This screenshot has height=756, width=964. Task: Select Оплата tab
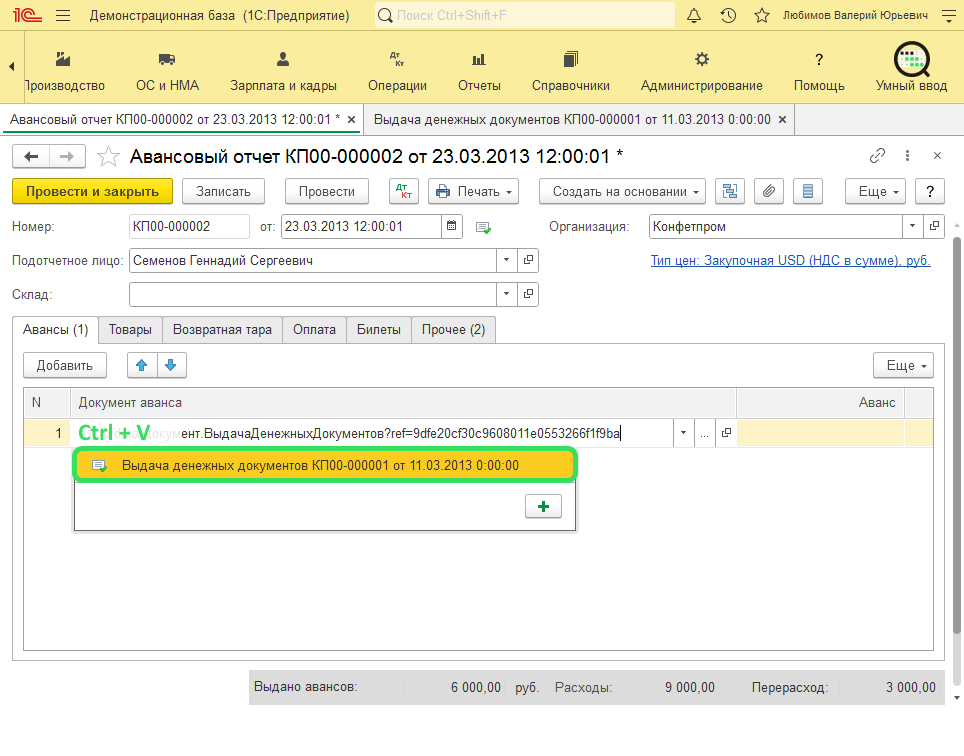[314, 330]
